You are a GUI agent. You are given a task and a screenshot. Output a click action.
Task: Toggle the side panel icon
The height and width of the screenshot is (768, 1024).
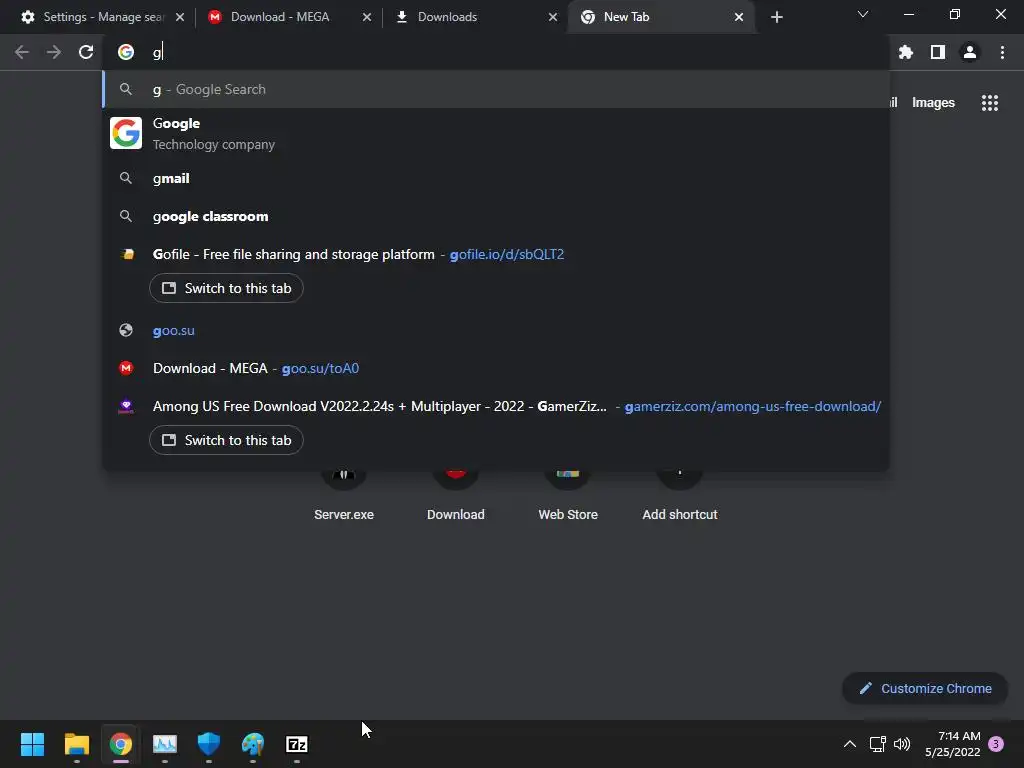[938, 52]
